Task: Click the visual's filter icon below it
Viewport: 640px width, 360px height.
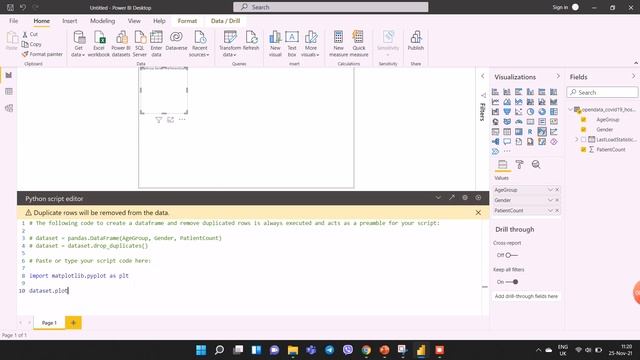Action: tap(159, 120)
